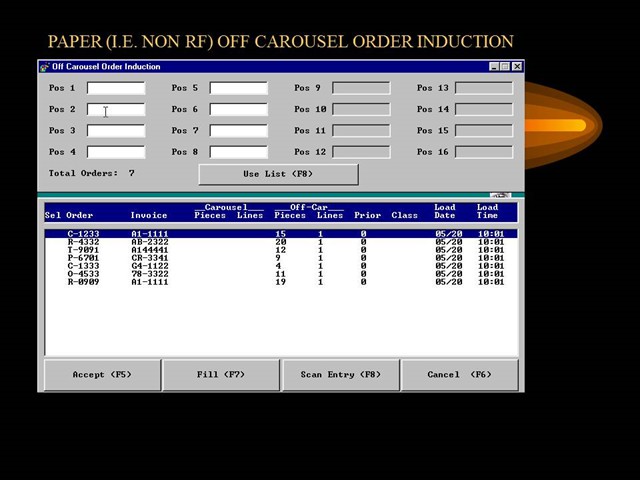Viewport: 640px width, 480px height.
Task: Open Scan Entry (F8)
Action: click(340, 375)
